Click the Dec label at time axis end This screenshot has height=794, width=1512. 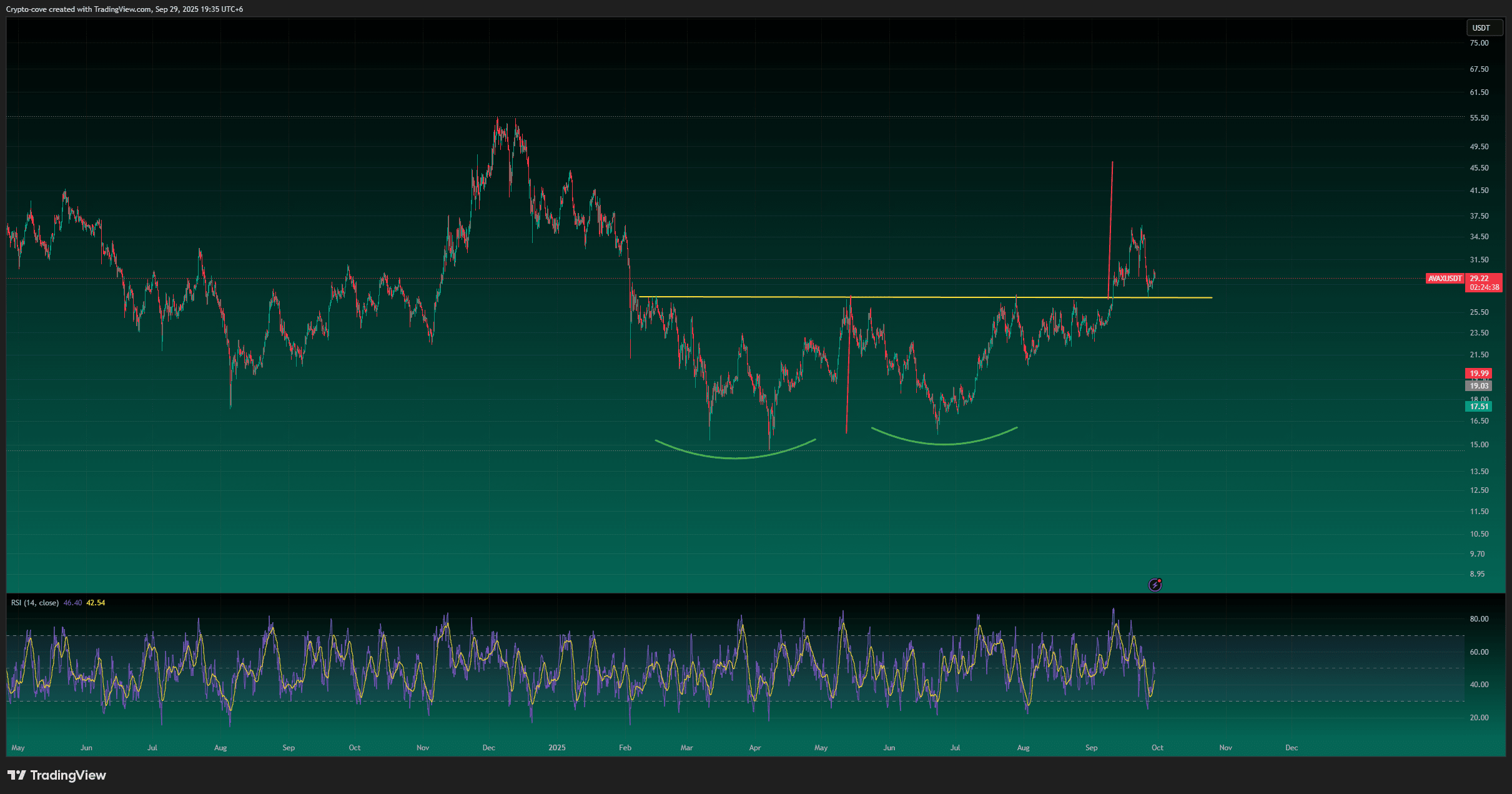1291,748
